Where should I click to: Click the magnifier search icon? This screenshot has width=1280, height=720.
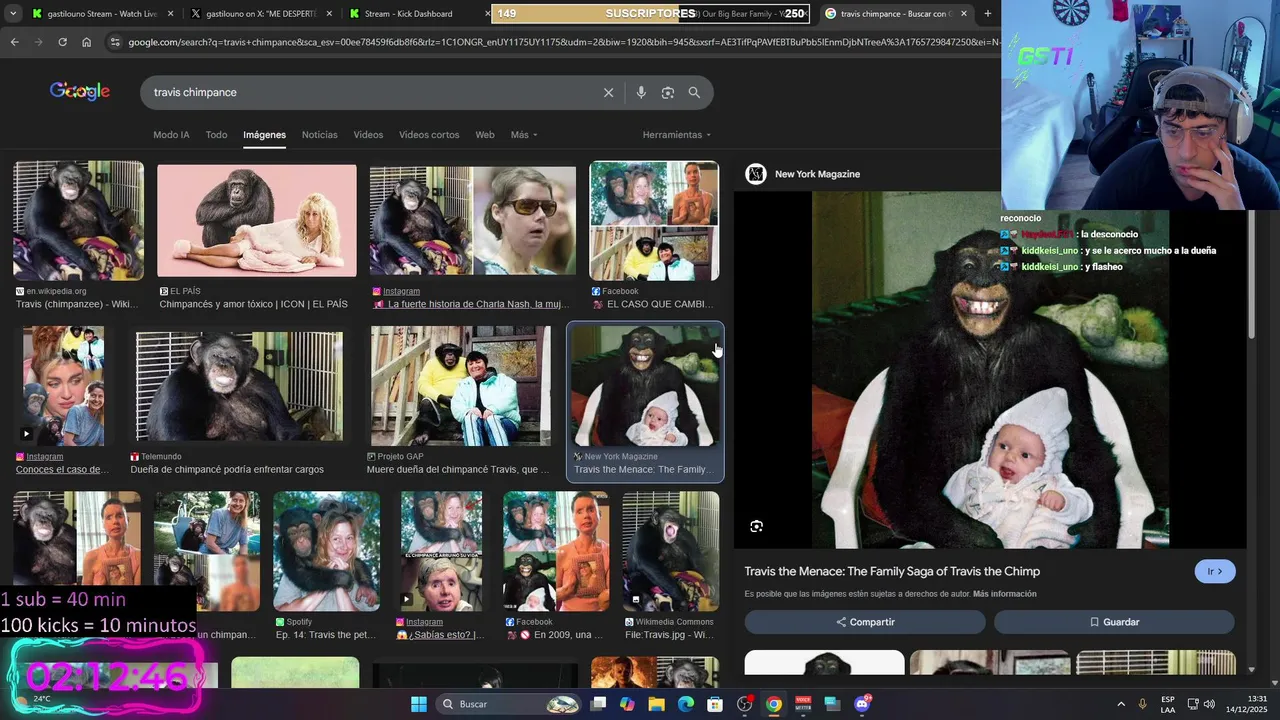tap(694, 92)
